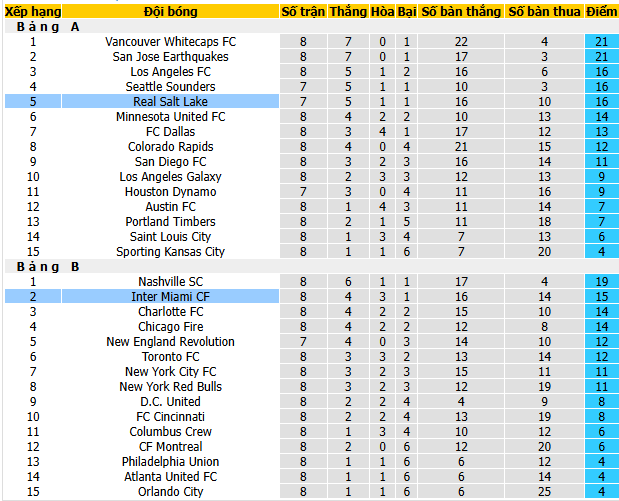Click the highlighted Inter Miami CF team
Screen dimensions: 619x501
pyautogui.click(x=170, y=297)
